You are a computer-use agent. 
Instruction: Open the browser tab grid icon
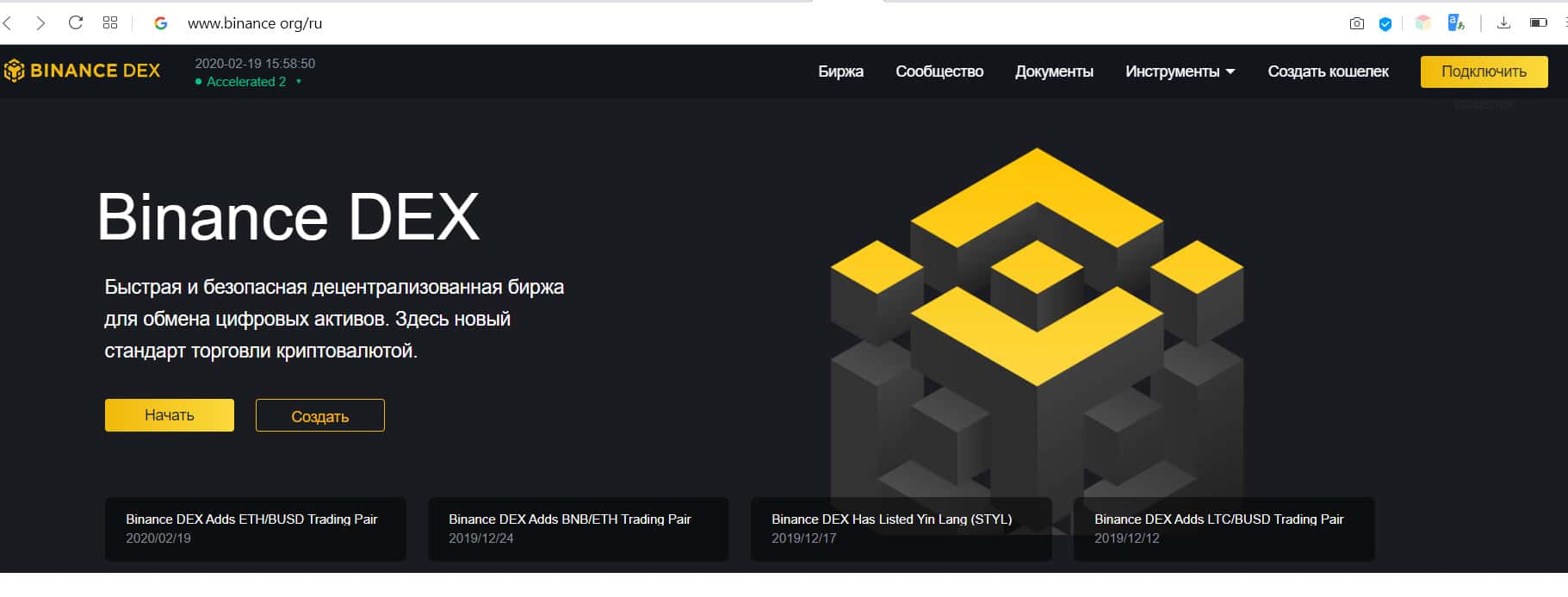[110, 22]
